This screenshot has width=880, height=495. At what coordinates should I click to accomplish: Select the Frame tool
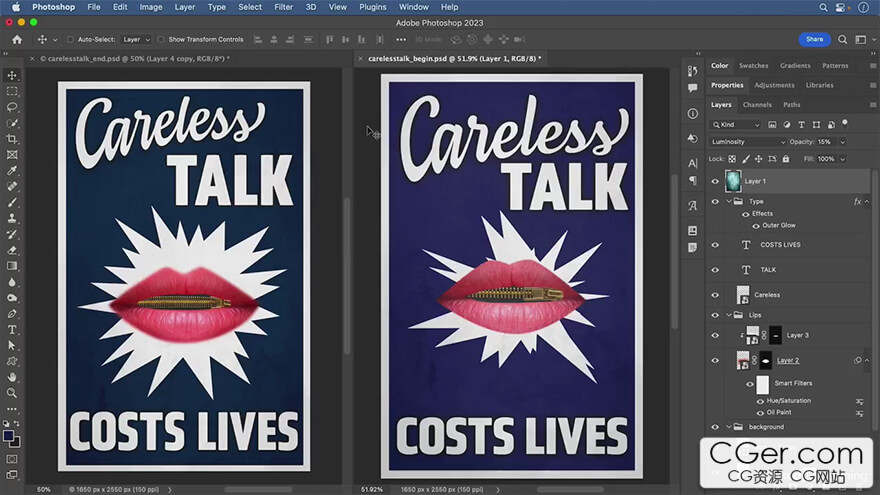(12, 154)
